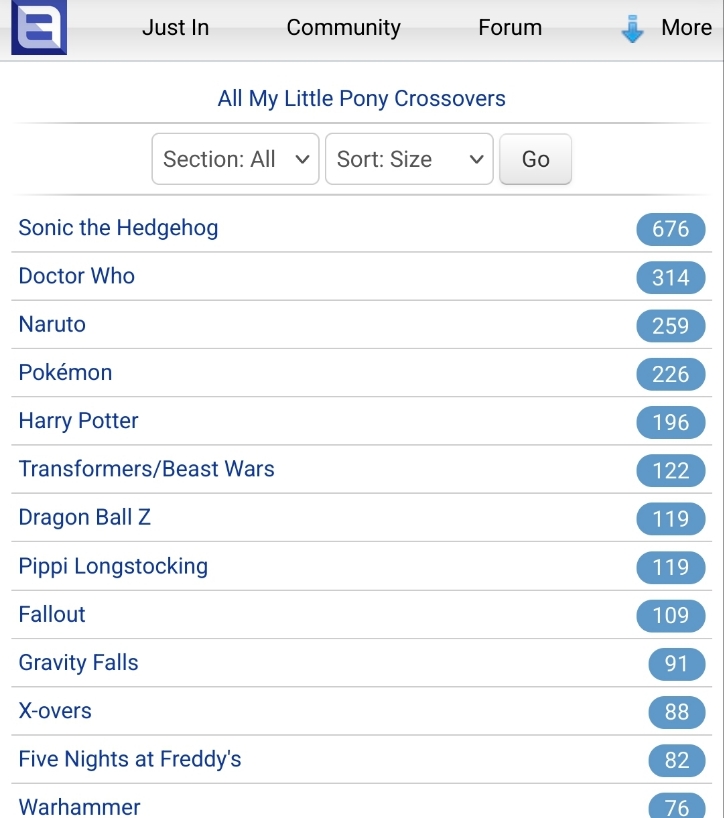The width and height of the screenshot is (724, 818).
Task: Open Harry Potter crossovers
Action: [x=78, y=421]
